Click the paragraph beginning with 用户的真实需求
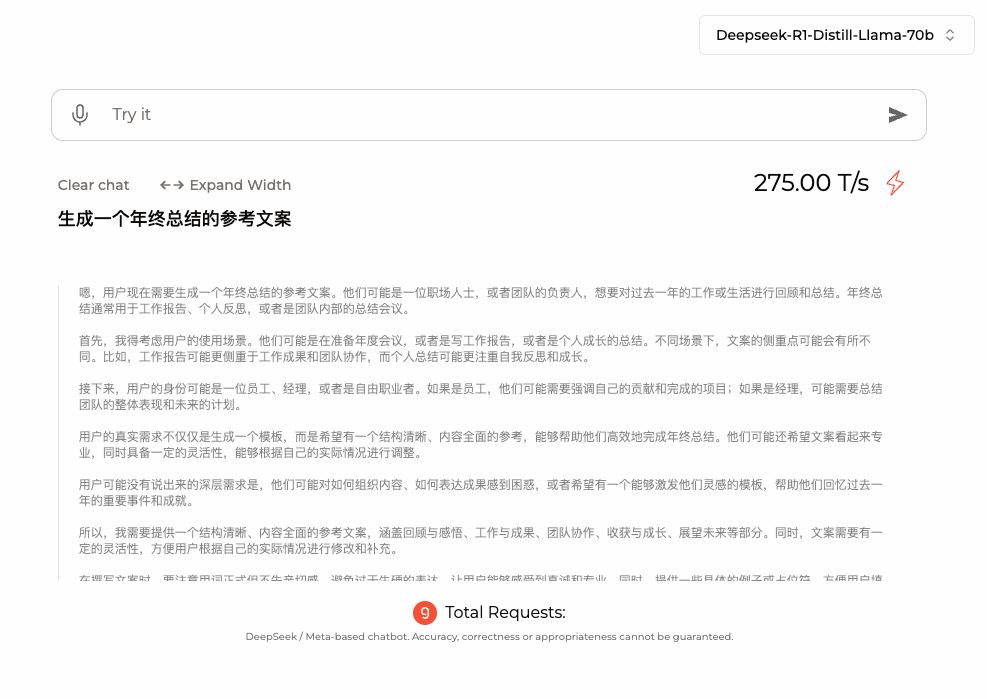Screen dimensions: 987x699 point(480,445)
